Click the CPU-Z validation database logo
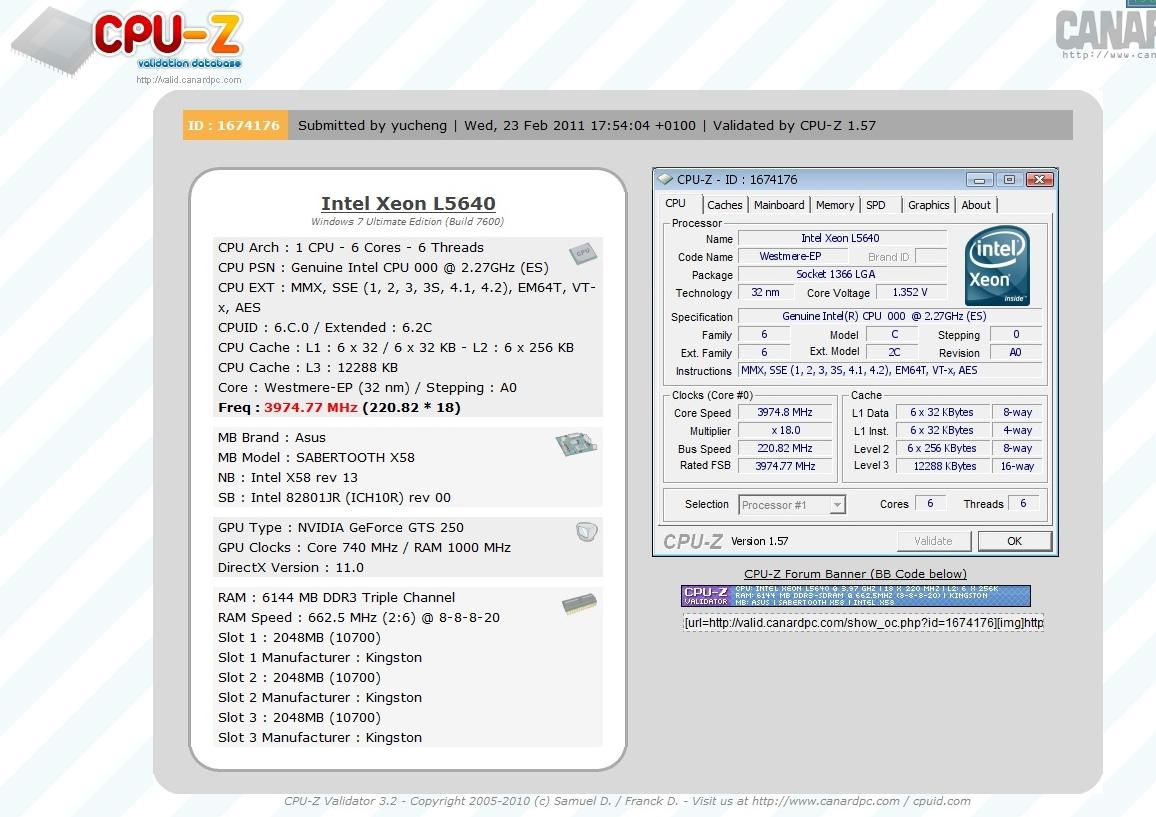This screenshot has height=817, width=1156. 128,42
